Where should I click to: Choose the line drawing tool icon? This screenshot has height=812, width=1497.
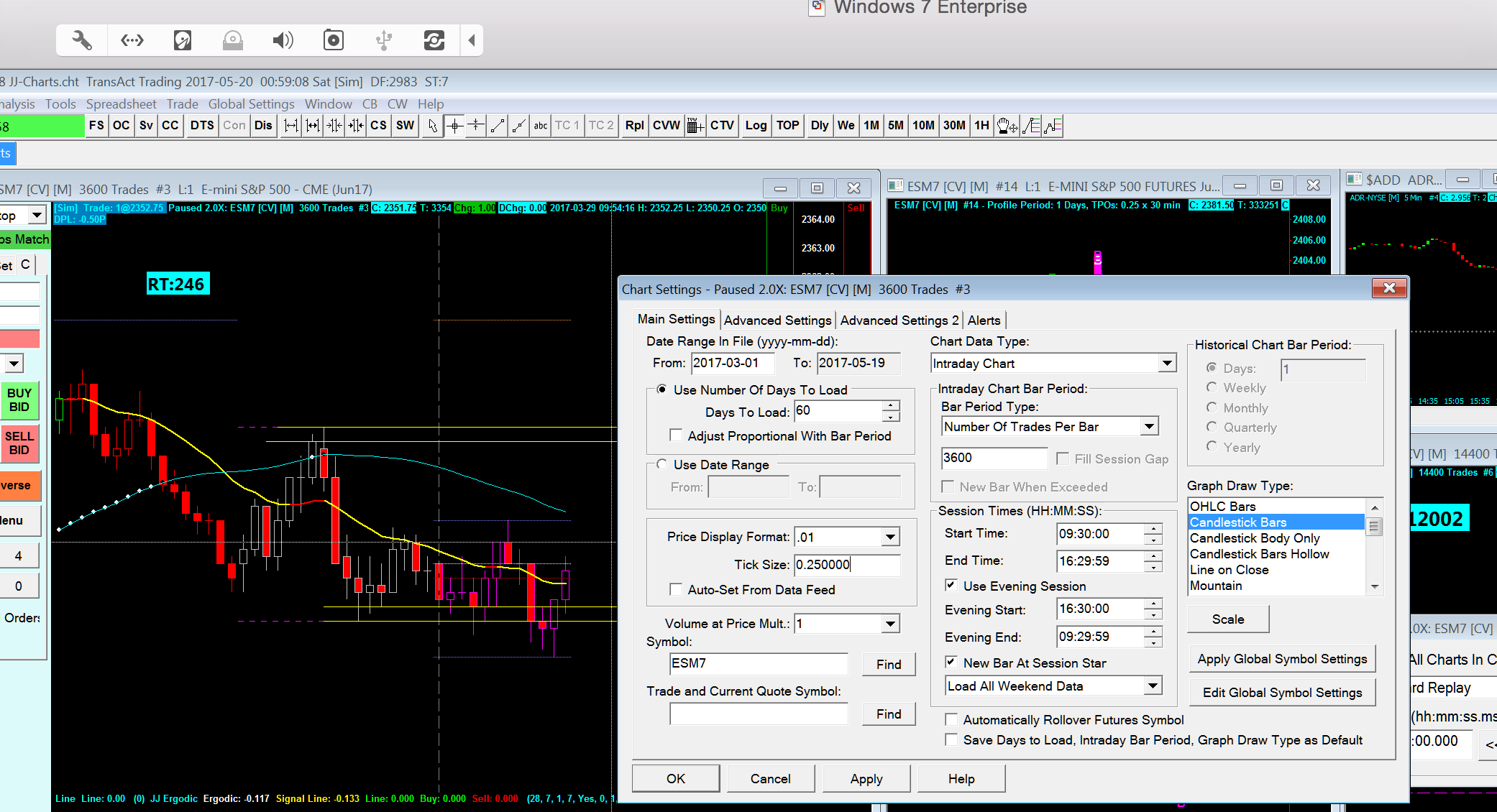[498, 126]
